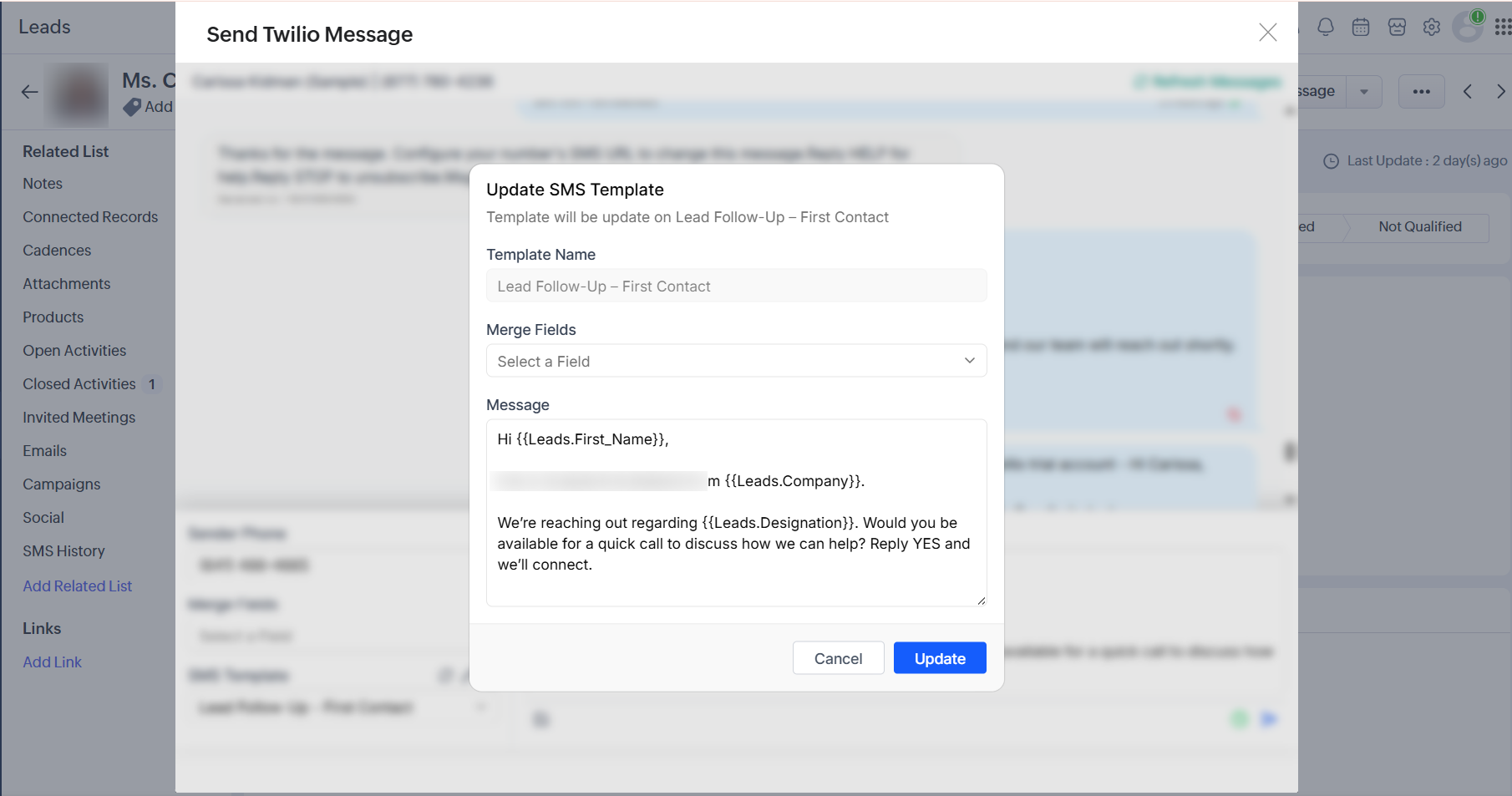
Task: Open the calendar icon in top bar
Action: pyautogui.click(x=1361, y=27)
